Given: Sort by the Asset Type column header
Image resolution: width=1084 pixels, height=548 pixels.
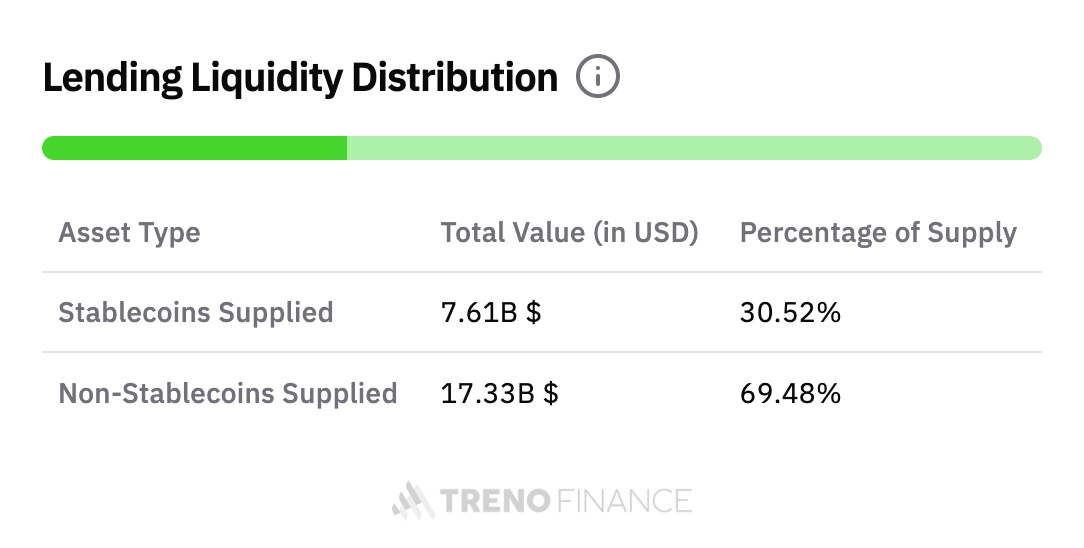Looking at the screenshot, I should tap(129, 233).
